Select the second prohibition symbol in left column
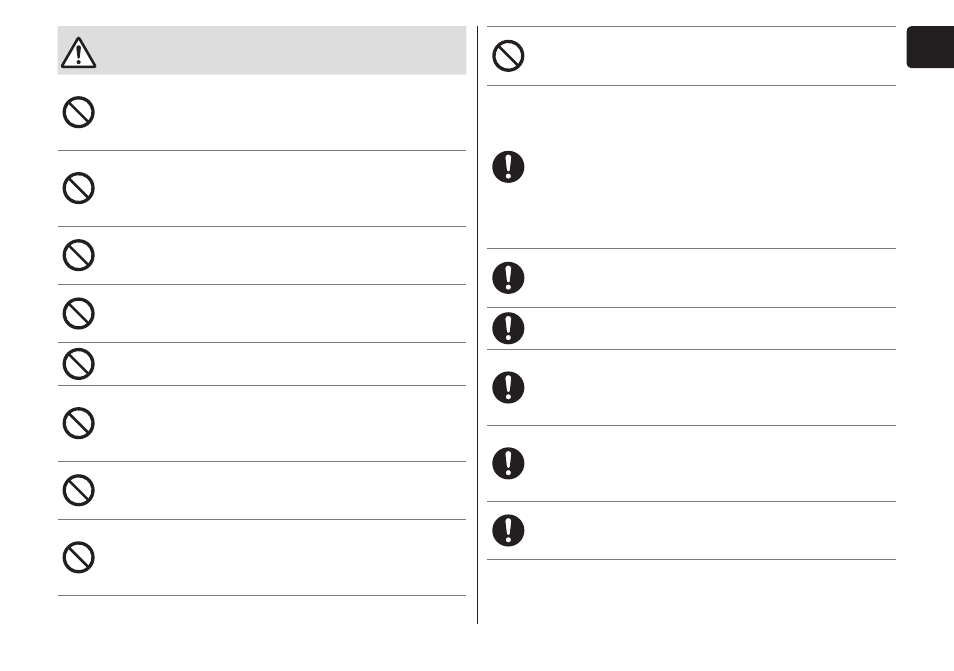Screen dimensions: 954x671 click(x=78, y=188)
